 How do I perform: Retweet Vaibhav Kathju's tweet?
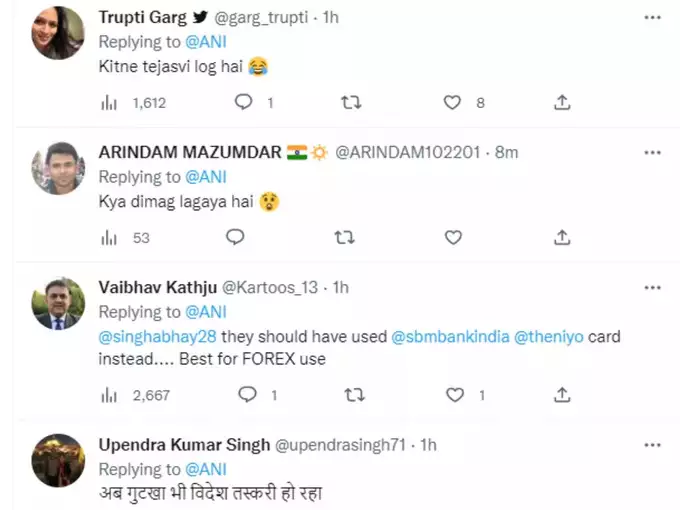353,395
